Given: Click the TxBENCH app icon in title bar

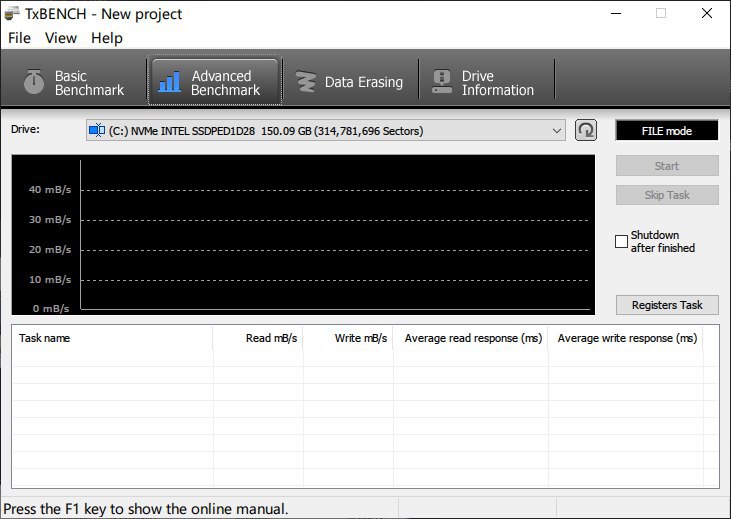Looking at the screenshot, I should coord(13,14).
